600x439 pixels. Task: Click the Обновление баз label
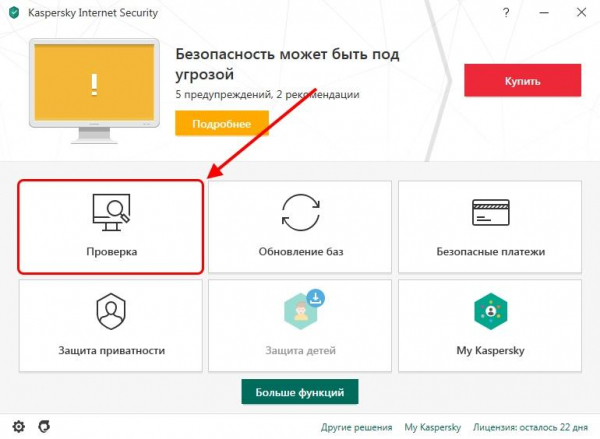pyautogui.click(x=301, y=251)
